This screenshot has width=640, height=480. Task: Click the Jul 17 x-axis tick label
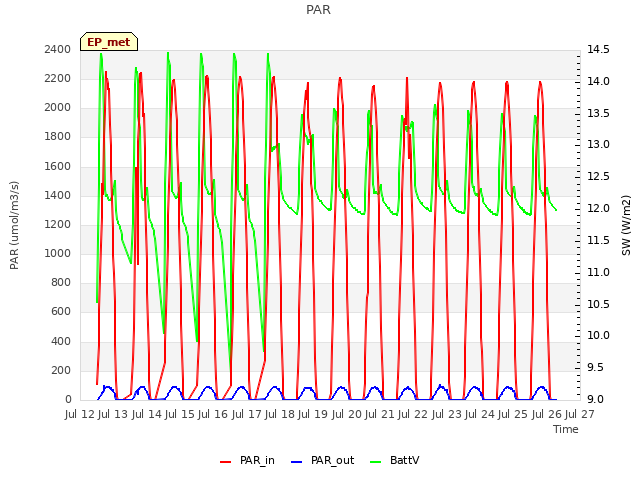click(x=247, y=414)
